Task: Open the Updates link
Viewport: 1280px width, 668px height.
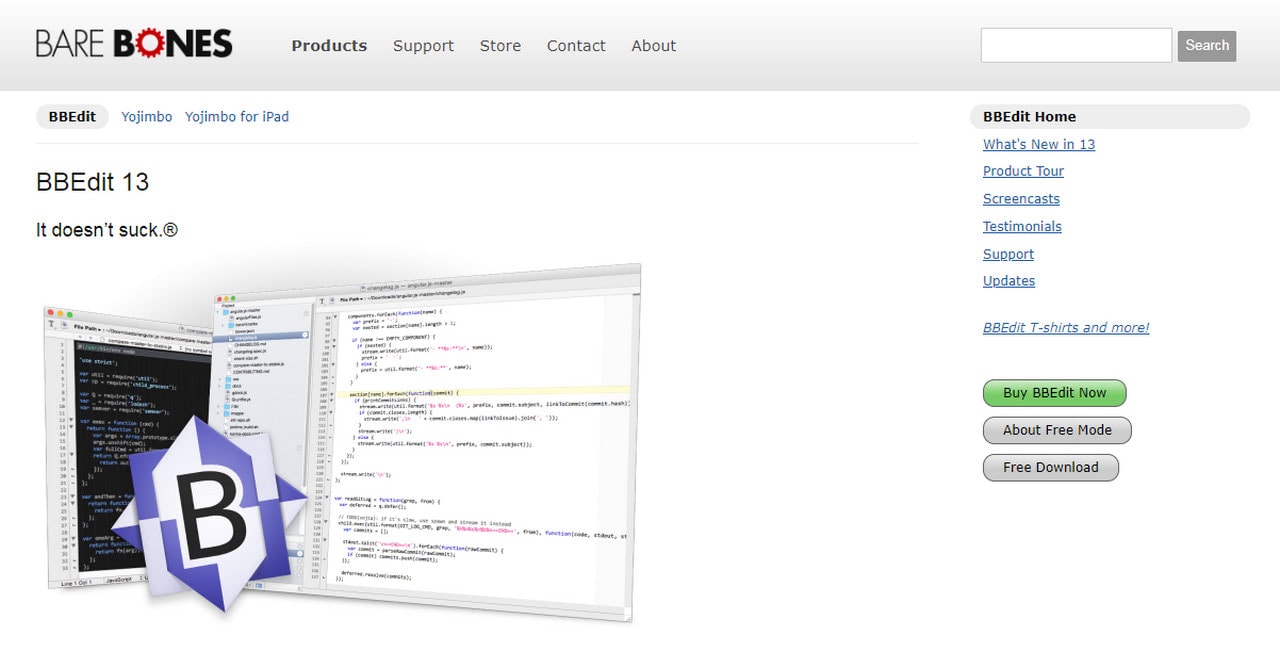Action: pos(1009,281)
